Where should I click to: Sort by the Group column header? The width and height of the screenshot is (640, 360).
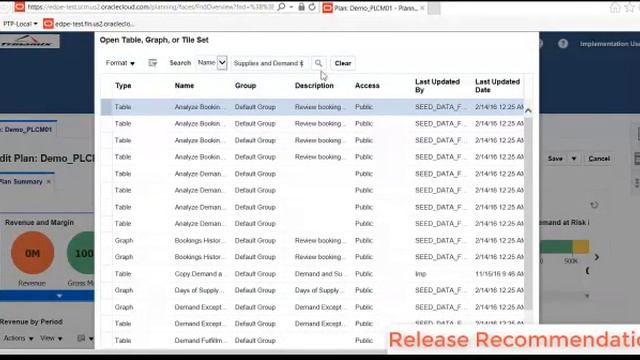point(245,86)
